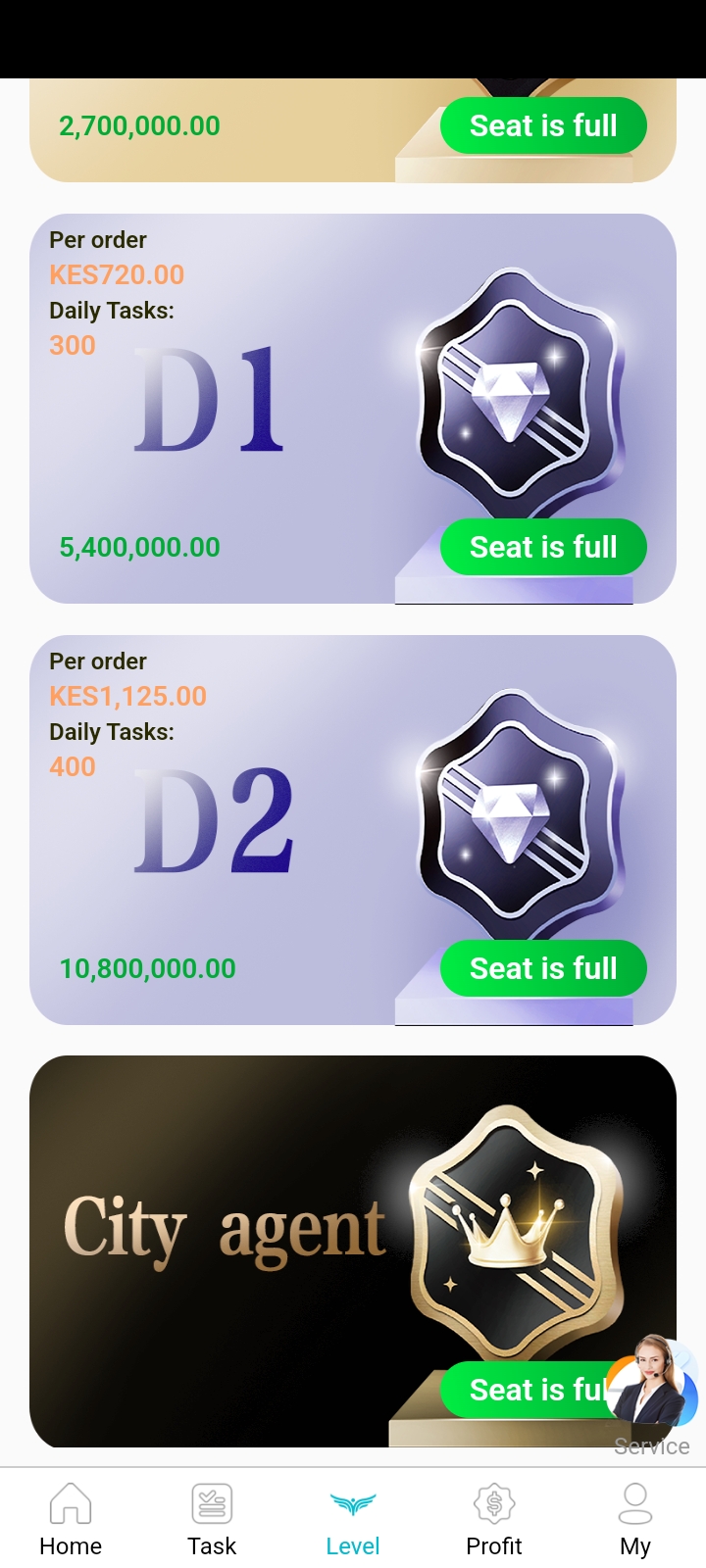Image resolution: width=706 pixels, height=1568 pixels.
Task: Select the large D2 level title
Action: [214, 821]
